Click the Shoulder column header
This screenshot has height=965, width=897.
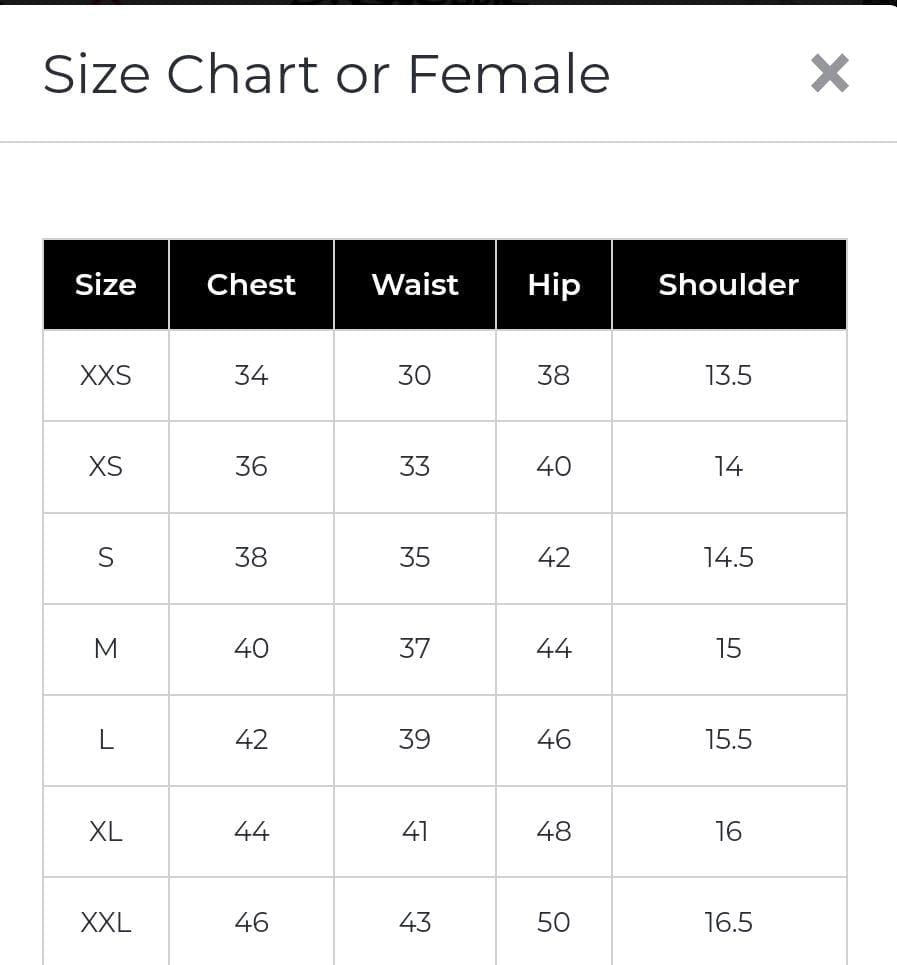[729, 285]
